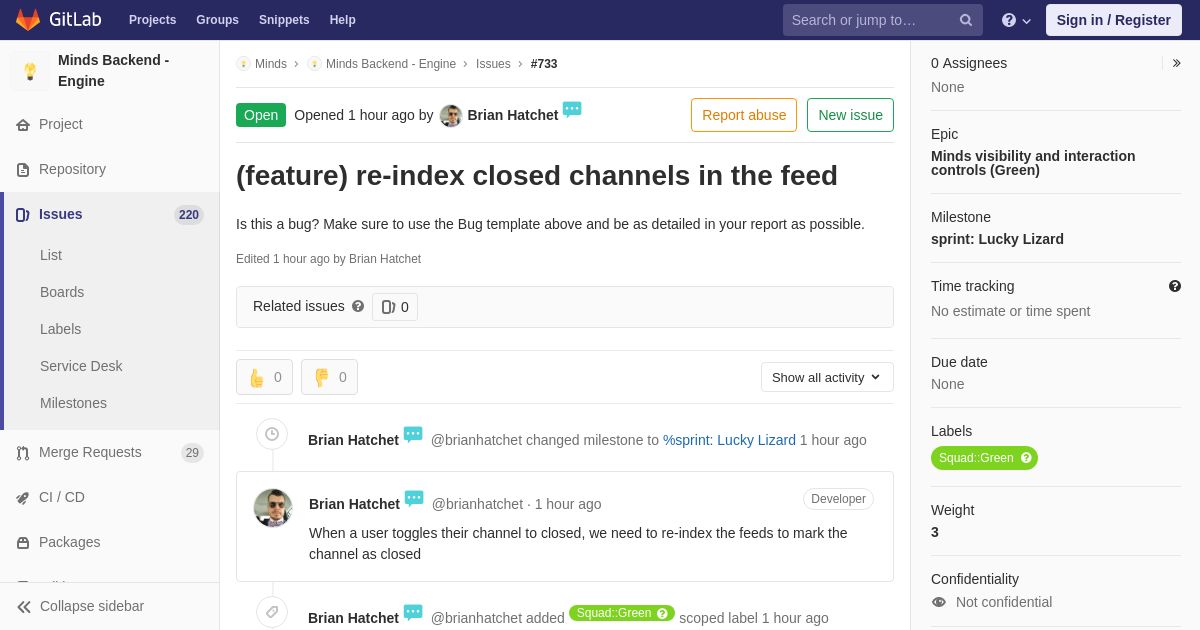Collapse the right sidebar with double chevron

1176,63
